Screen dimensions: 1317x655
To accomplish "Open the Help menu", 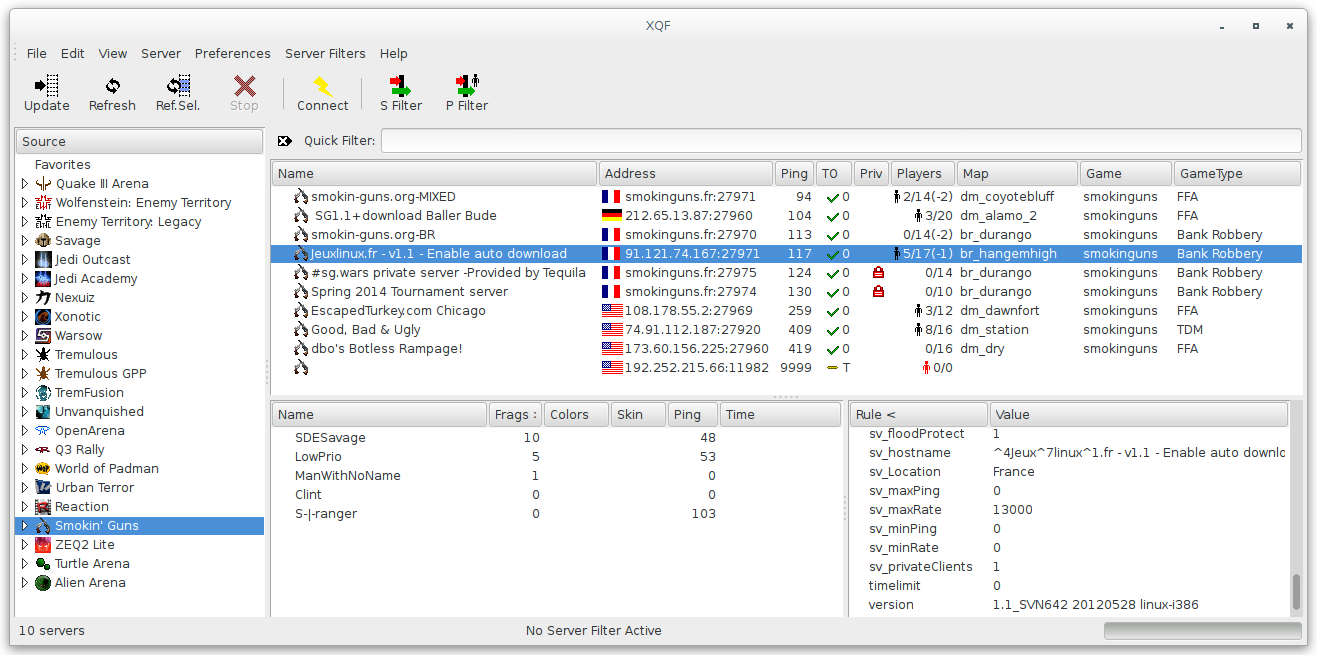I will 393,54.
